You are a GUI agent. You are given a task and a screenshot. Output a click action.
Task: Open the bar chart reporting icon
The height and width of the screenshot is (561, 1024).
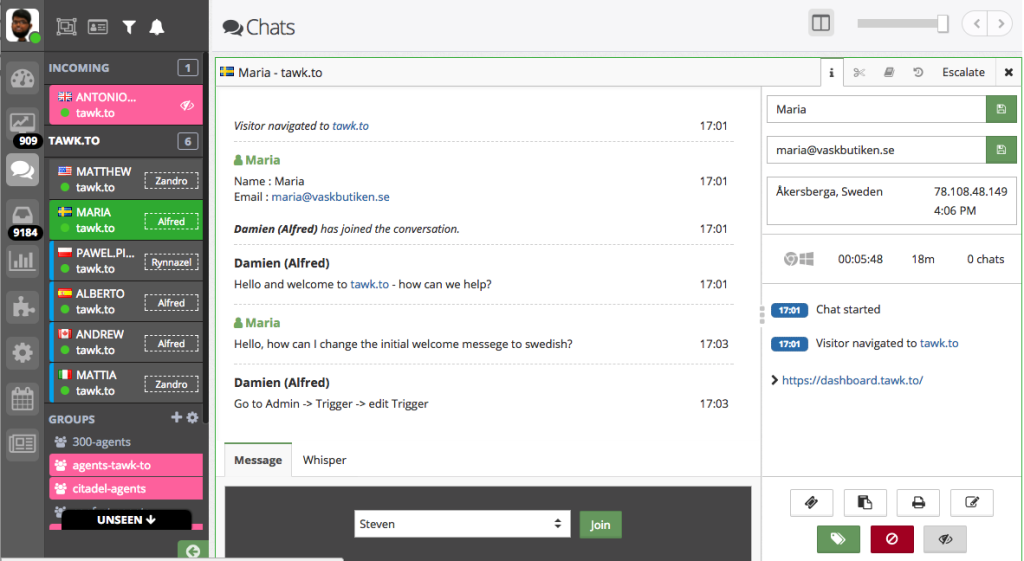pyautogui.click(x=22, y=261)
